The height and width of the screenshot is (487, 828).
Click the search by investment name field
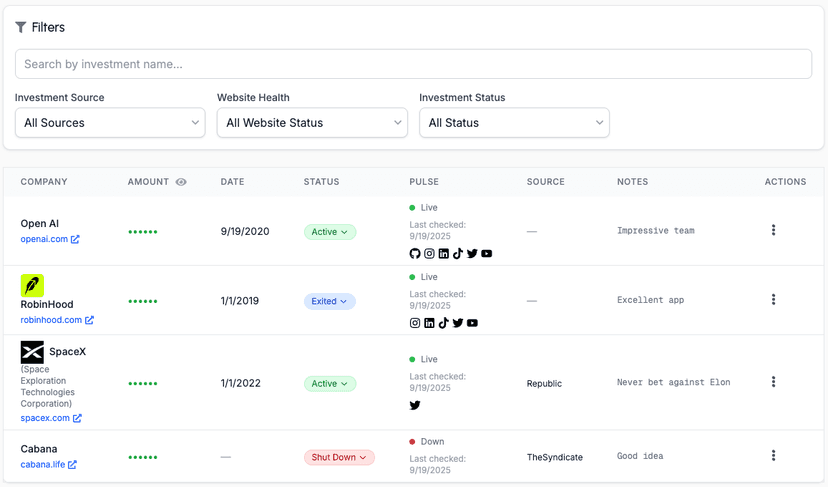click(413, 64)
